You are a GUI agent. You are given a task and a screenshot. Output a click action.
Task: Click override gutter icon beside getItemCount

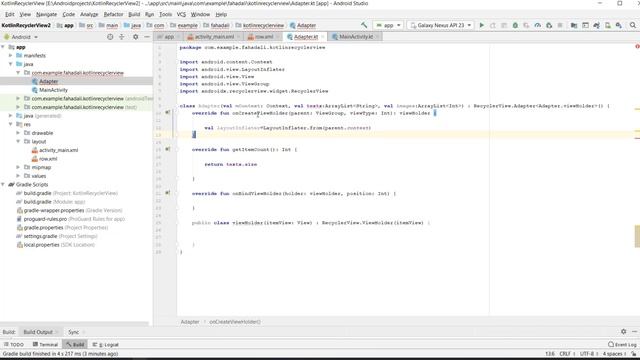(x=167, y=149)
